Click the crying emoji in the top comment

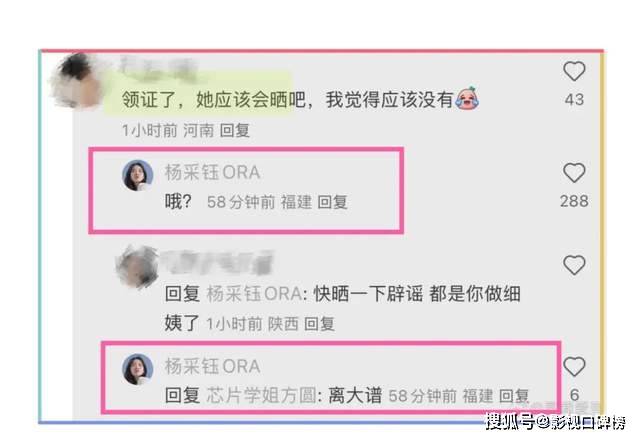pyautogui.click(x=467, y=98)
